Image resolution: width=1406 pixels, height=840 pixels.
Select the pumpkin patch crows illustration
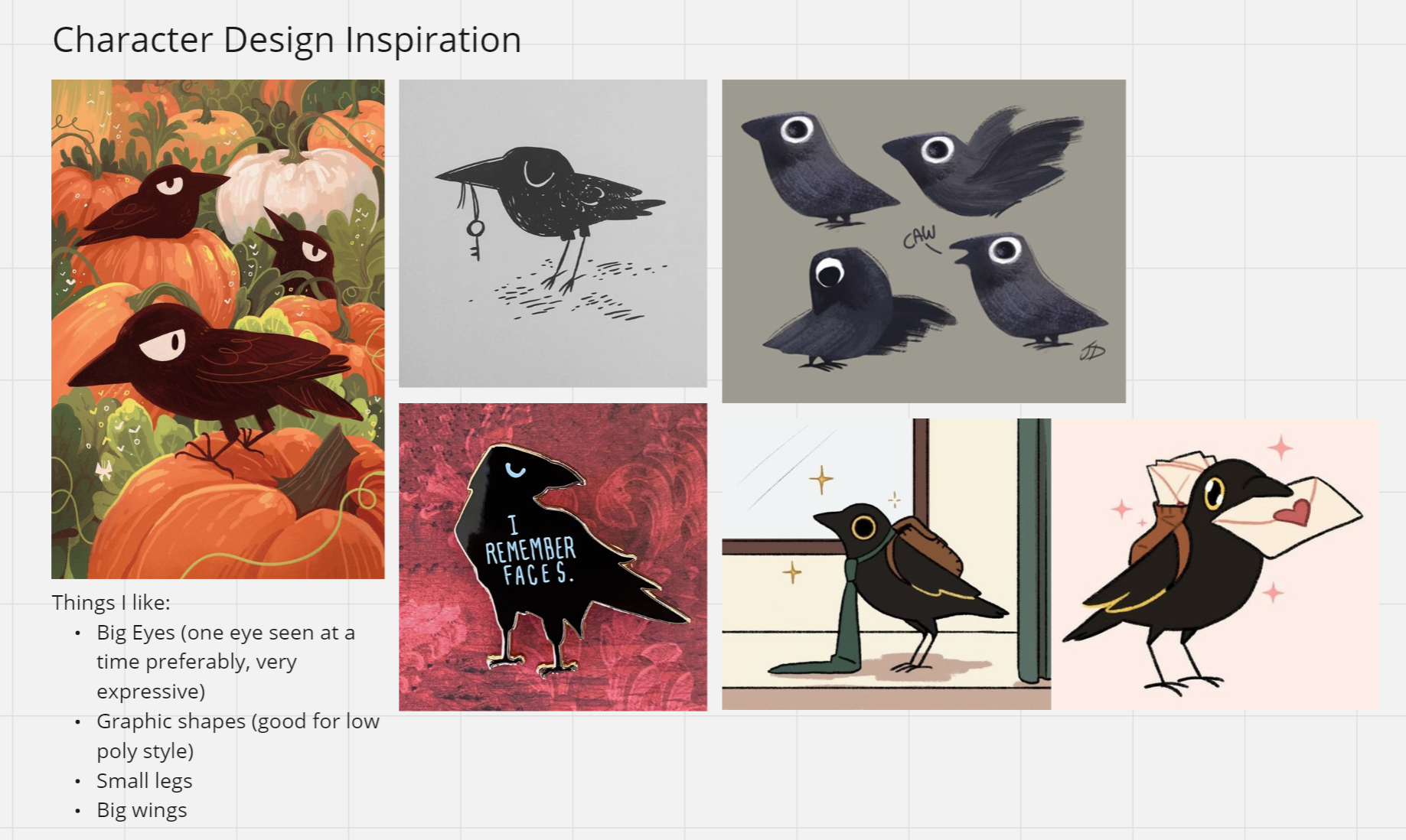(x=218, y=329)
